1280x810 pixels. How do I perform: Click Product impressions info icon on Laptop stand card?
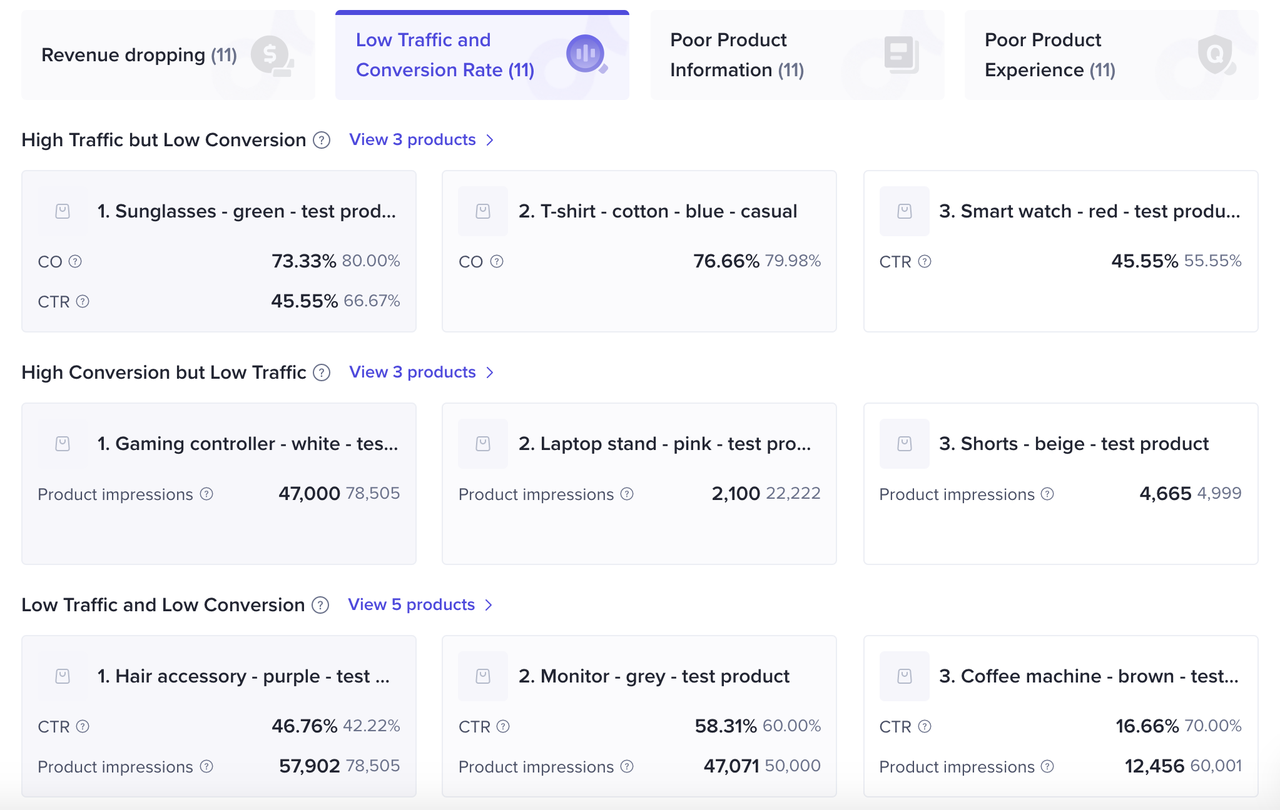pos(627,494)
